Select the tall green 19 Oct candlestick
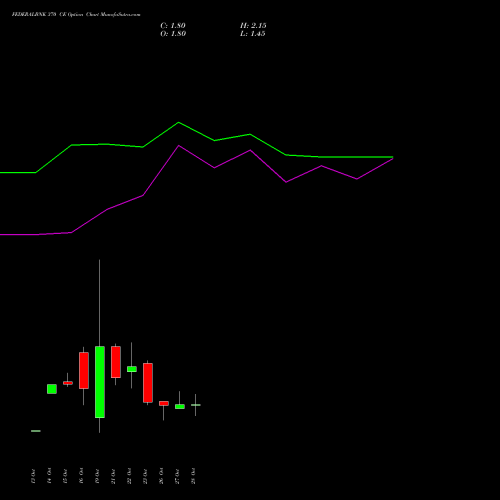 100,382
